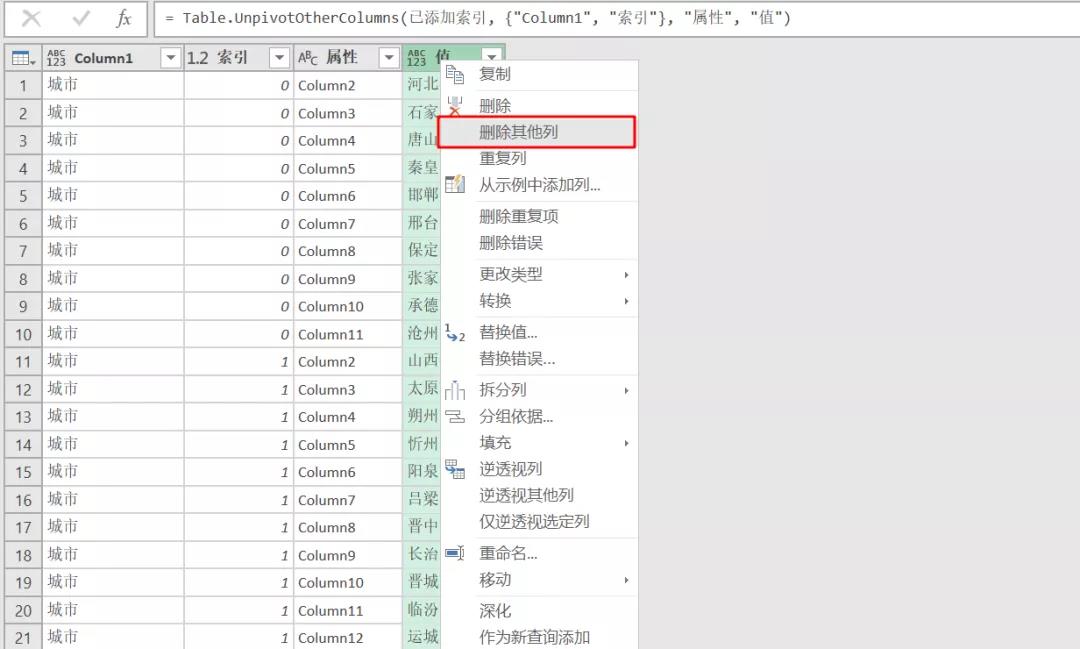The width and height of the screenshot is (1080, 649).
Task: Click the ABC data type icon on 属性 column
Action: pyautogui.click(x=307, y=57)
